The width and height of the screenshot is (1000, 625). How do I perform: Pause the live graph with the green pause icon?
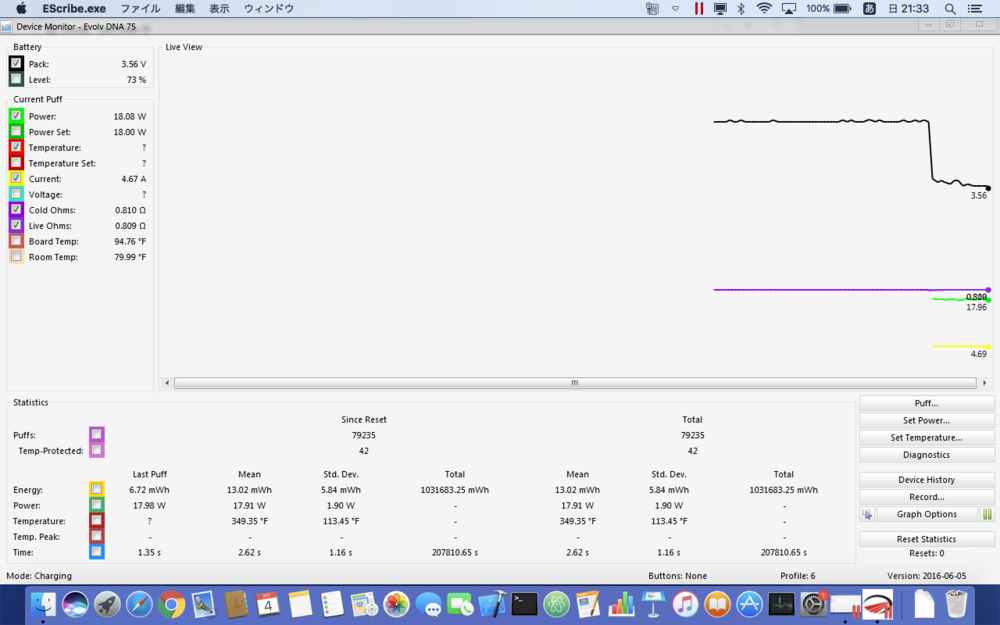(x=987, y=514)
